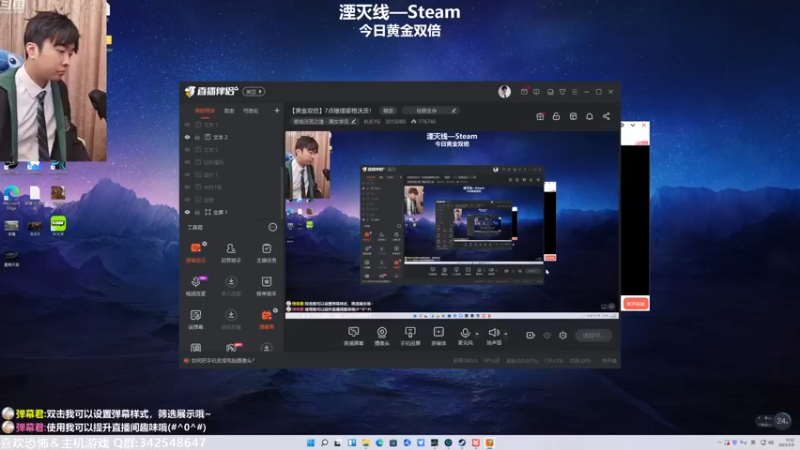Mute the speaker (扬声器) icon
Viewport: 800px width, 450px height.
493,333
